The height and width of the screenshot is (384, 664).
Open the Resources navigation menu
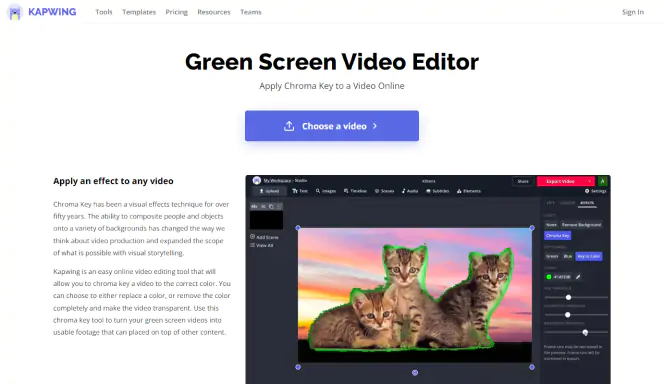(214, 12)
